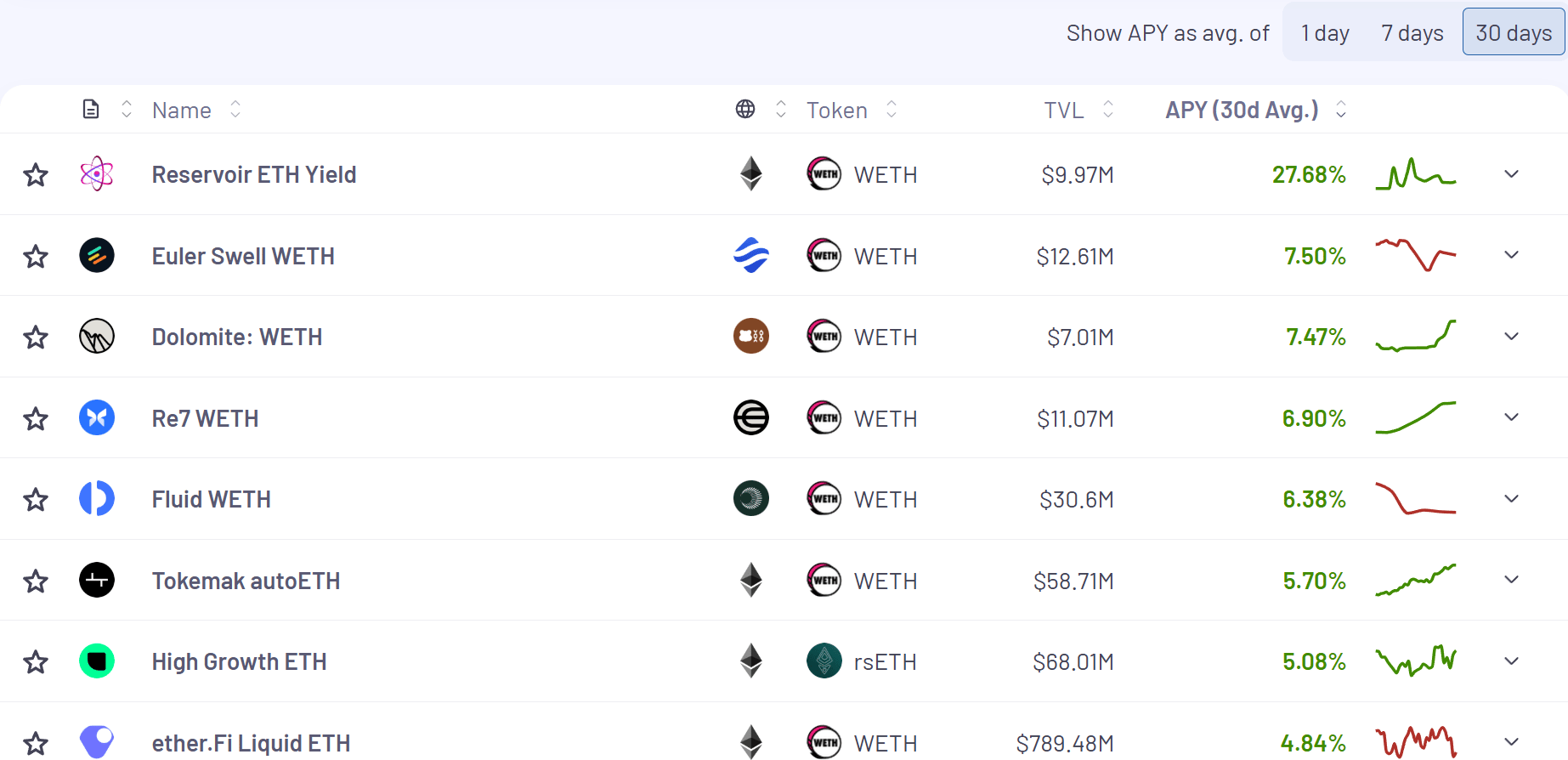Favorite Reservoir ETH Yield with the star
The image size is (1568, 760).
pos(36,175)
